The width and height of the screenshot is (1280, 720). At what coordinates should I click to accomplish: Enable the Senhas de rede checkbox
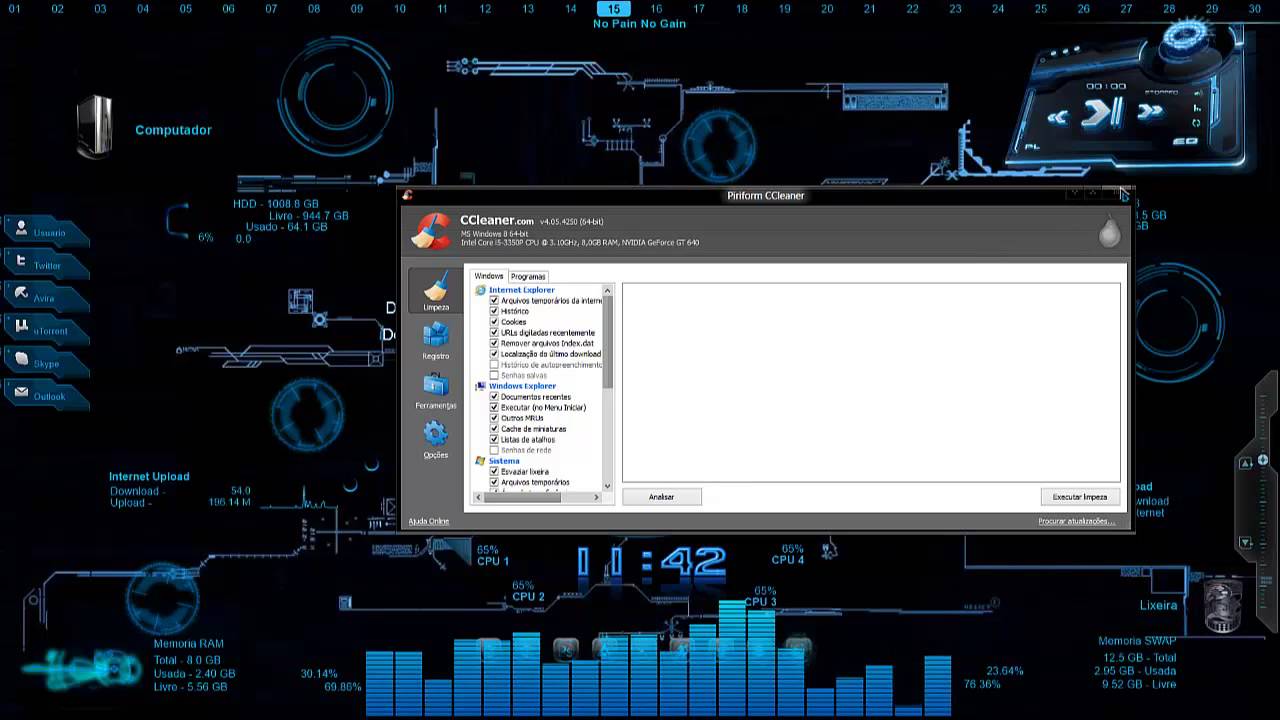click(494, 450)
